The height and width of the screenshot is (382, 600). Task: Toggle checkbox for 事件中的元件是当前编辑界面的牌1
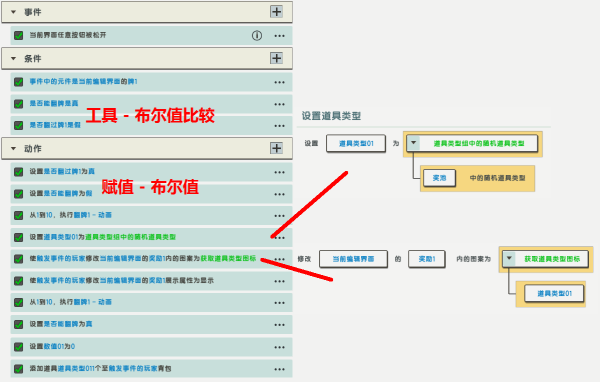tap(18, 82)
